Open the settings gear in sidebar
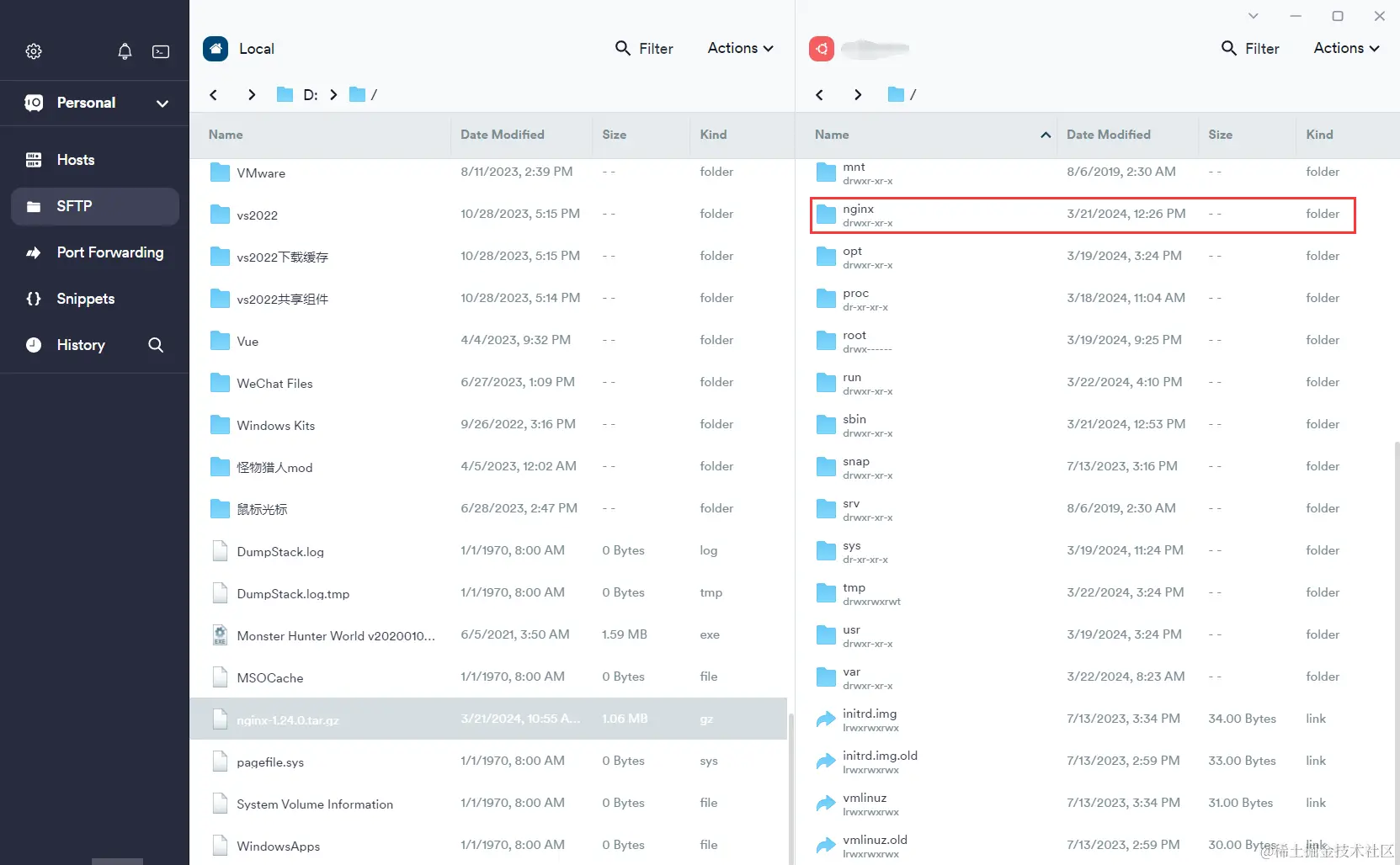Screen dimensions: 1400x865 pos(34,51)
